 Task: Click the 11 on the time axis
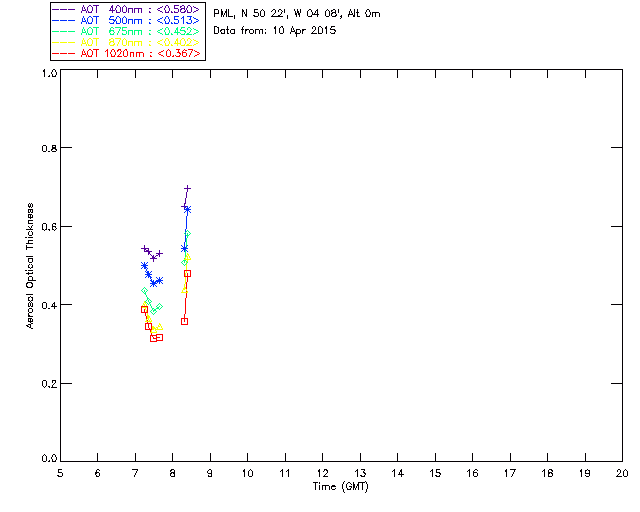click(x=285, y=473)
